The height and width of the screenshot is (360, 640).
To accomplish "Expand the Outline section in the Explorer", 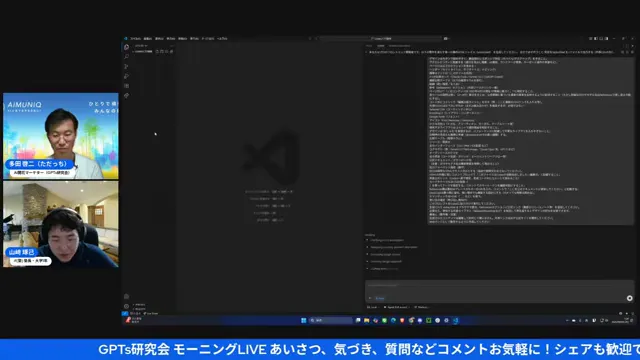I will pyautogui.click(x=139, y=305).
